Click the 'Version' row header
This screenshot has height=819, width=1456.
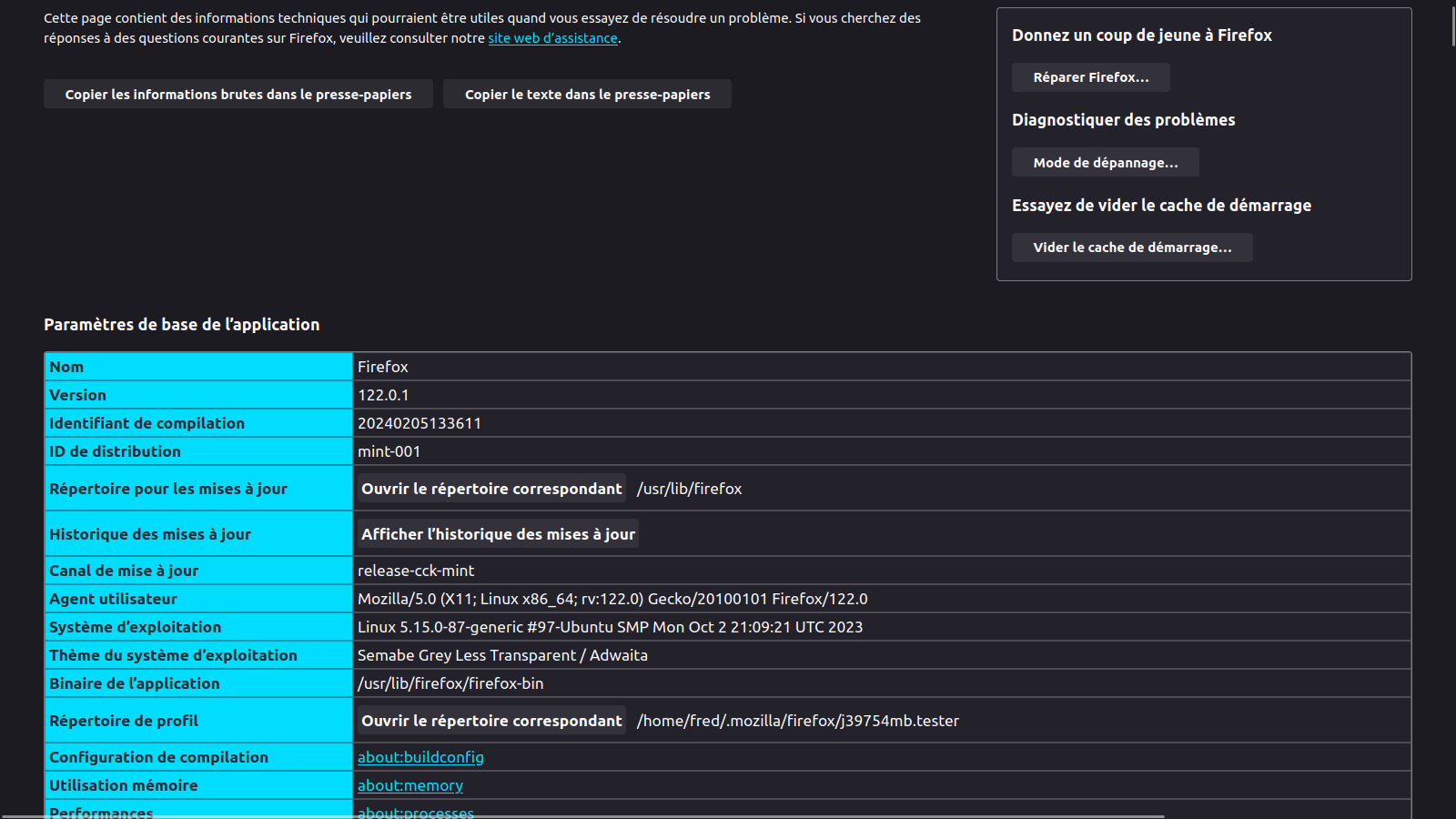tap(198, 395)
